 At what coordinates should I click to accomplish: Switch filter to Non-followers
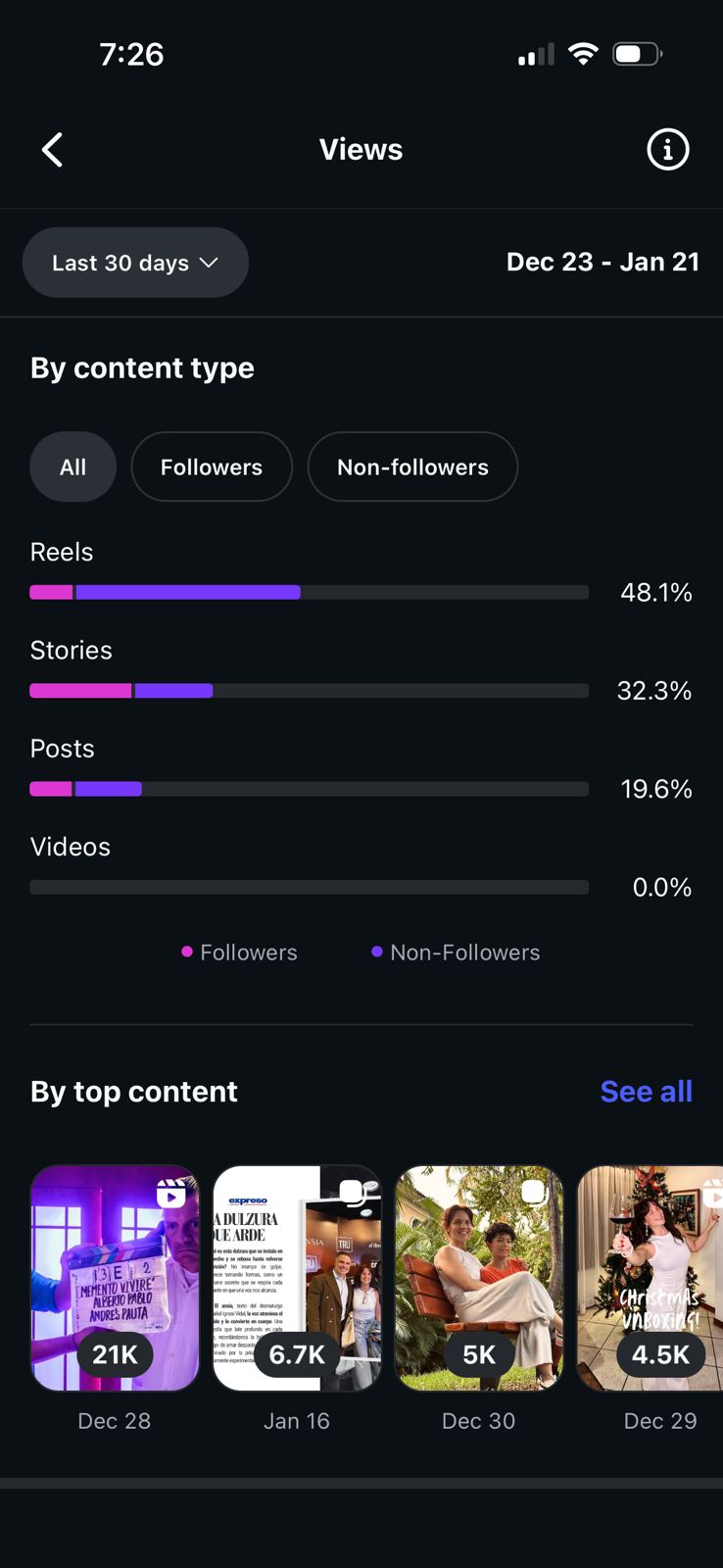click(412, 467)
